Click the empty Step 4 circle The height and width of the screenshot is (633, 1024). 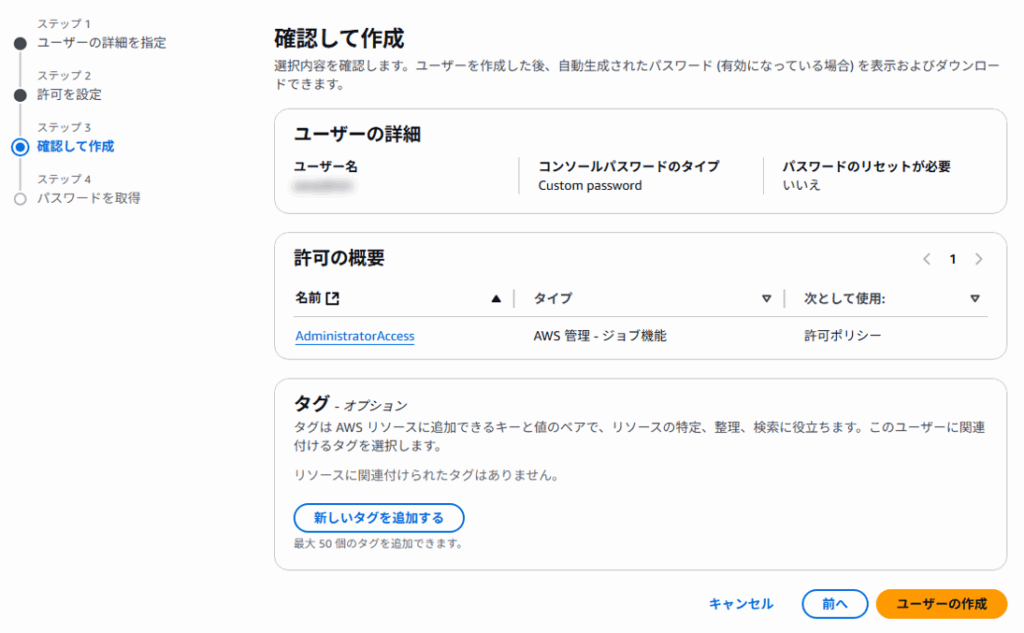(x=20, y=199)
